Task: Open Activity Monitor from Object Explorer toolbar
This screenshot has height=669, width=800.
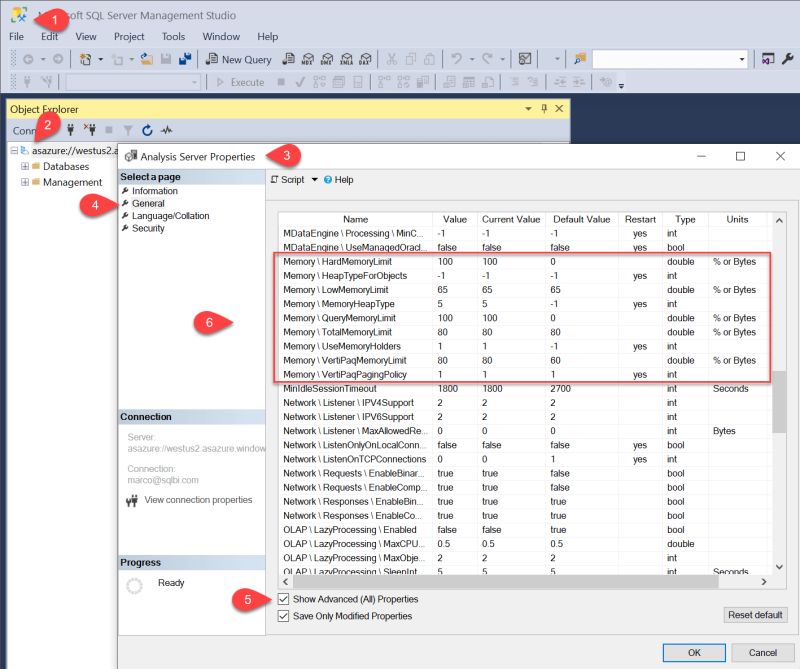Action: coord(167,130)
